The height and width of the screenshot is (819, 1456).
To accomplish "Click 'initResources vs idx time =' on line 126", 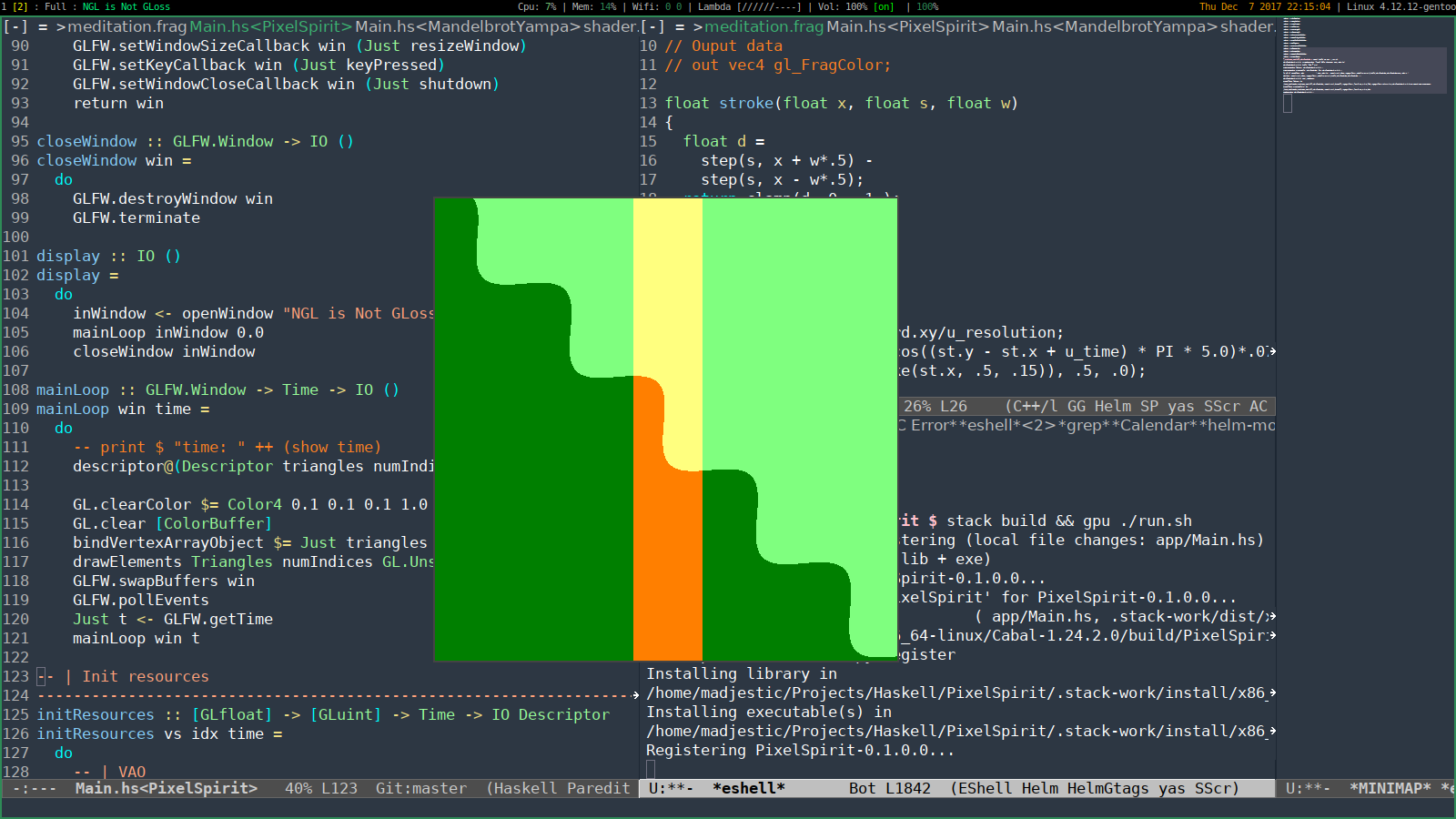I will coord(159,733).
